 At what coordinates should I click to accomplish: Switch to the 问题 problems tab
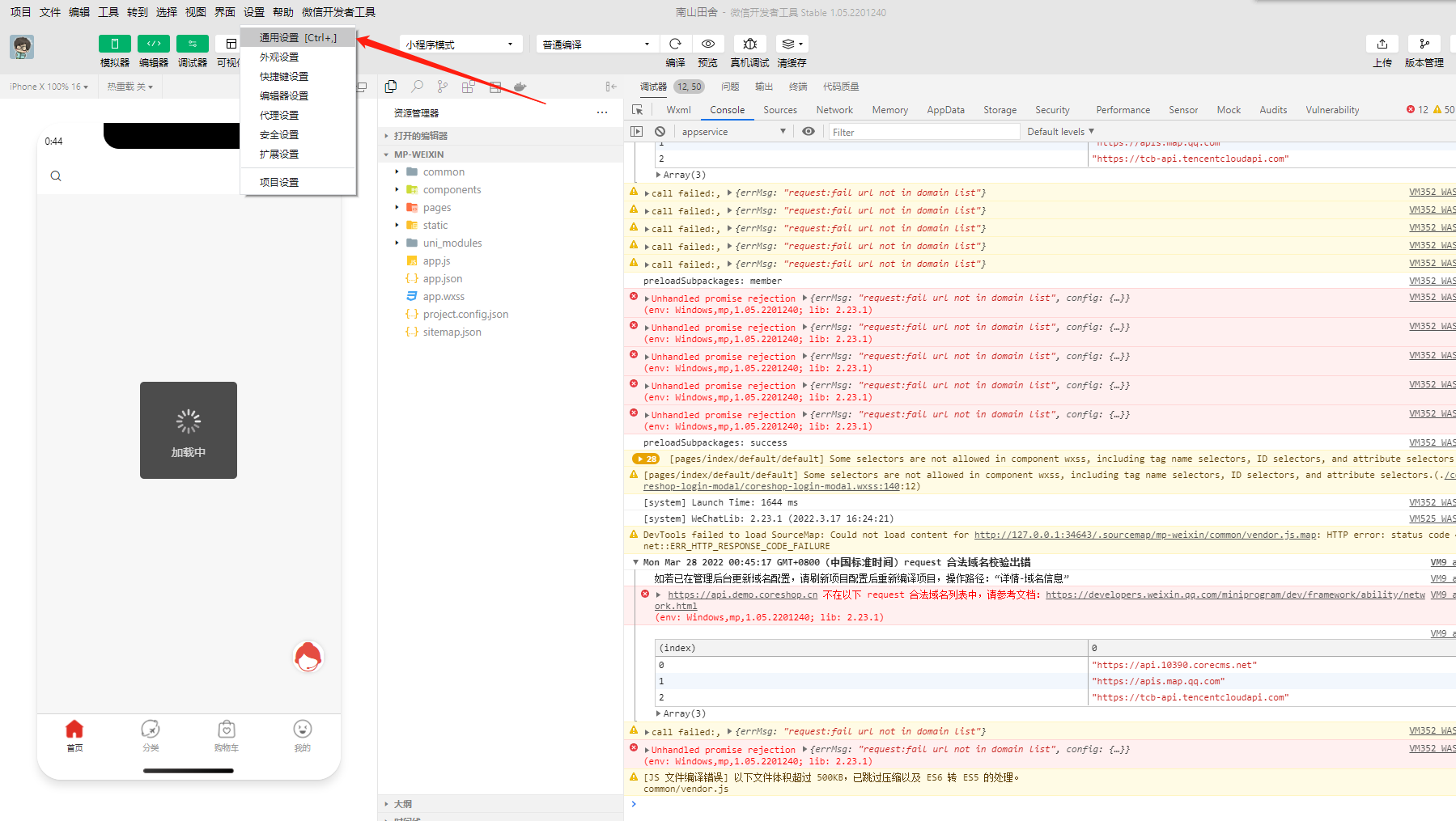click(x=730, y=87)
